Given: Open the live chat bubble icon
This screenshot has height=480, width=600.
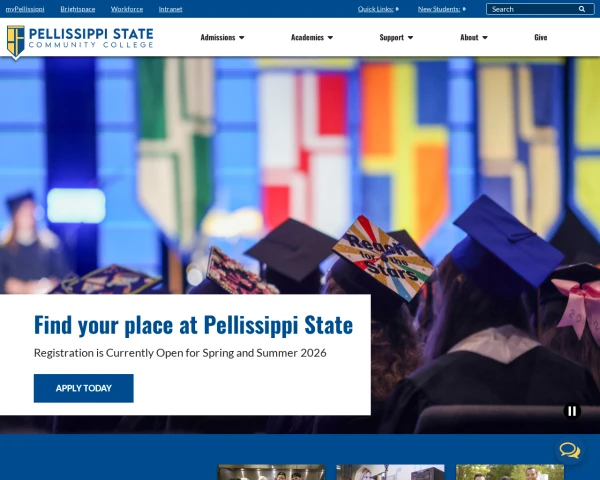Looking at the screenshot, I should pyautogui.click(x=570, y=450).
